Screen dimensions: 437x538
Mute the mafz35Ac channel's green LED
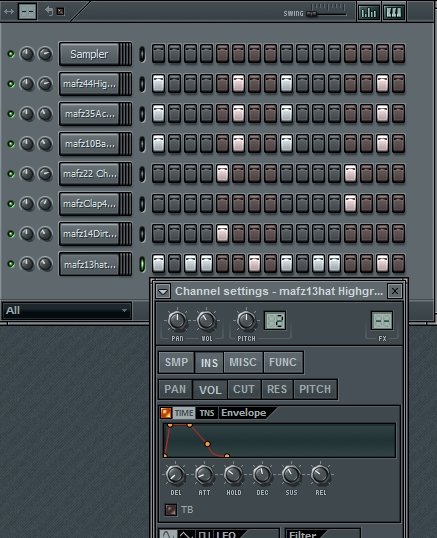[11, 114]
